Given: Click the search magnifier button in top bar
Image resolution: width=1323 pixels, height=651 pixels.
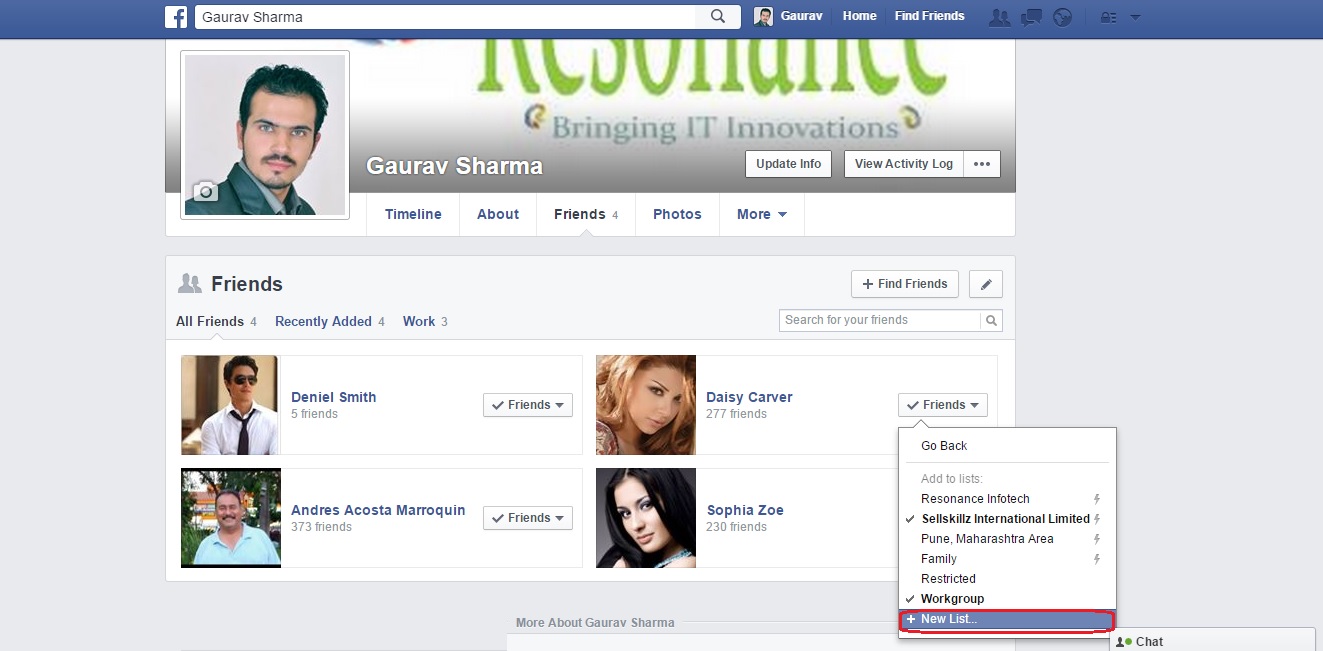Looking at the screenshot, I should point(718,16).
